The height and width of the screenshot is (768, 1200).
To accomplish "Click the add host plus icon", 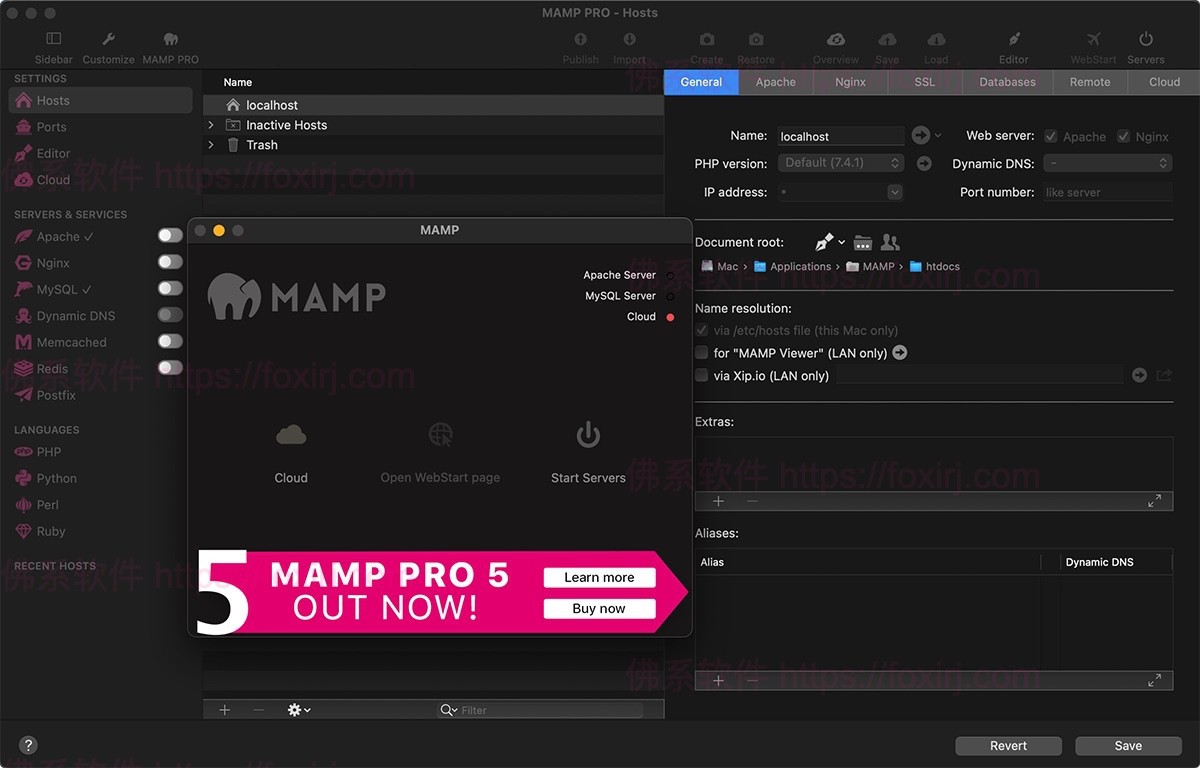I will 225,710.
